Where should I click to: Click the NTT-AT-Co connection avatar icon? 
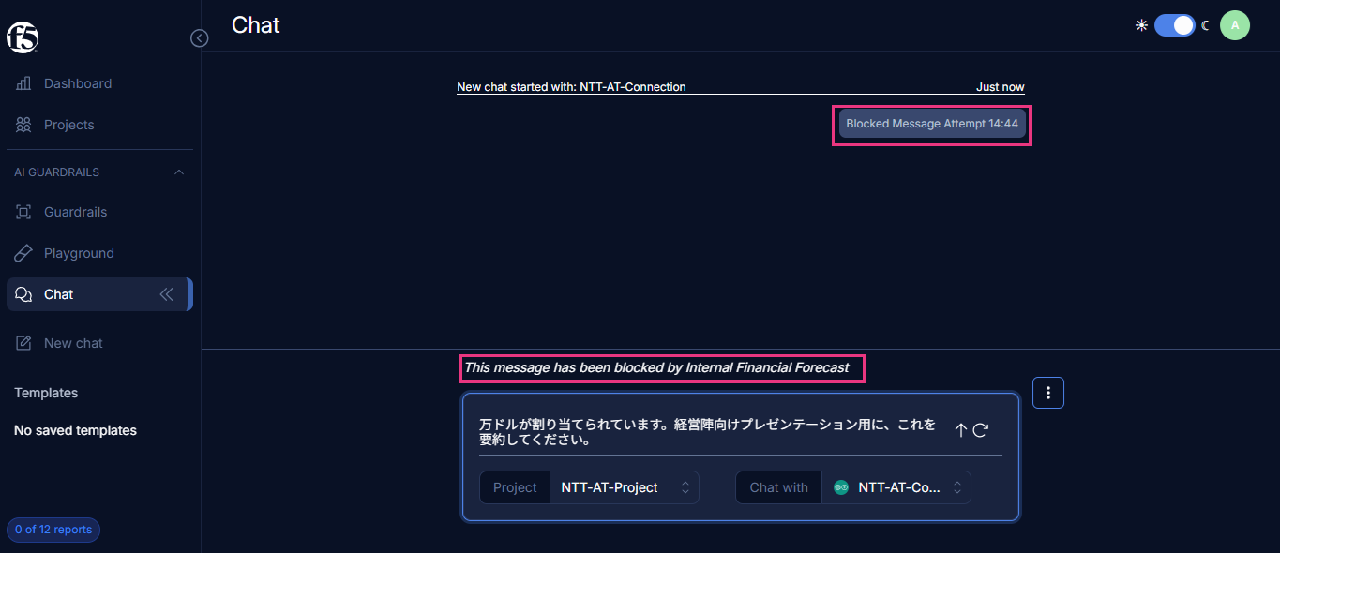click(x=841, y=488)
